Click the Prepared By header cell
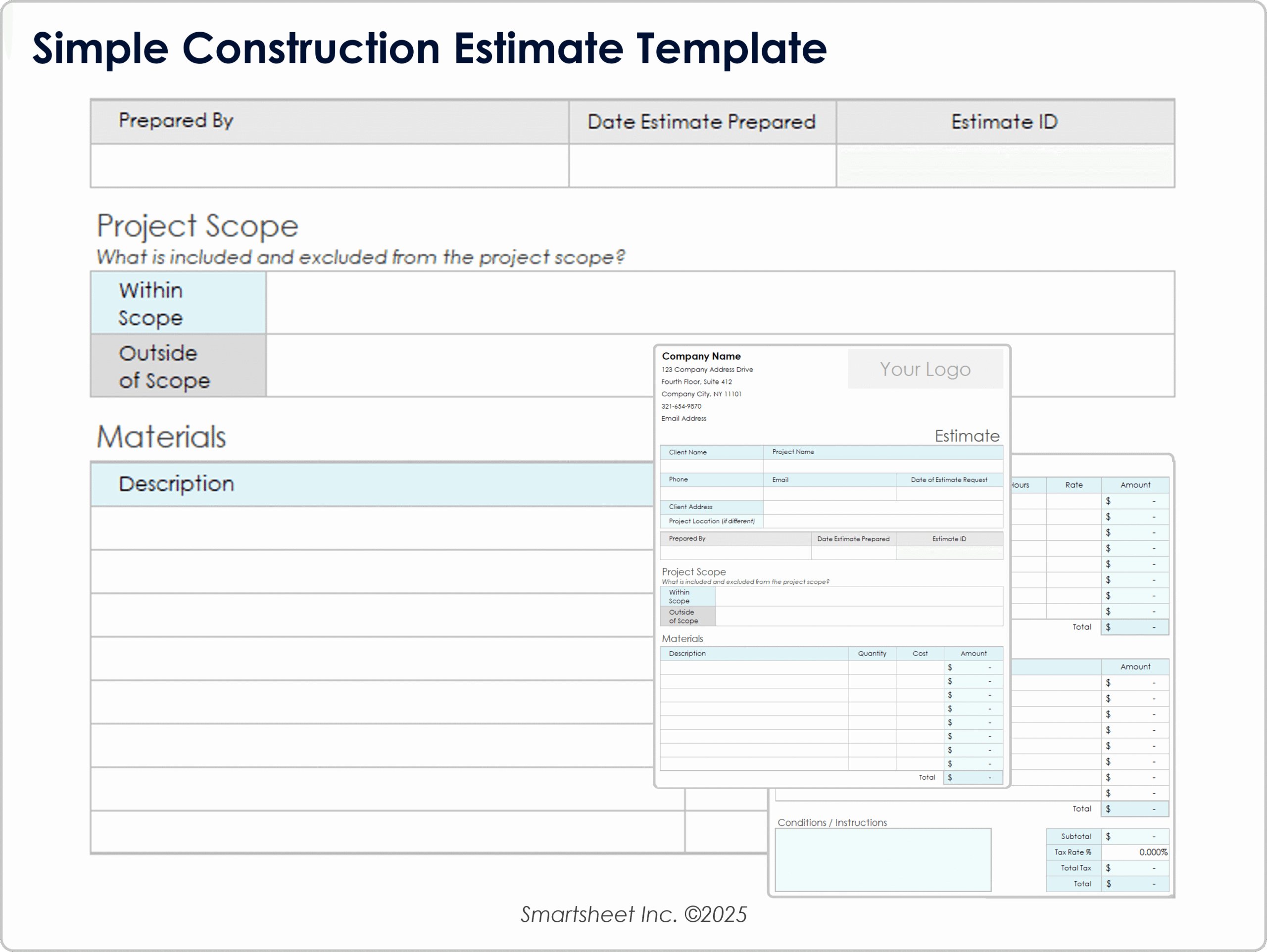The image size is (1267, 952). 176,121
